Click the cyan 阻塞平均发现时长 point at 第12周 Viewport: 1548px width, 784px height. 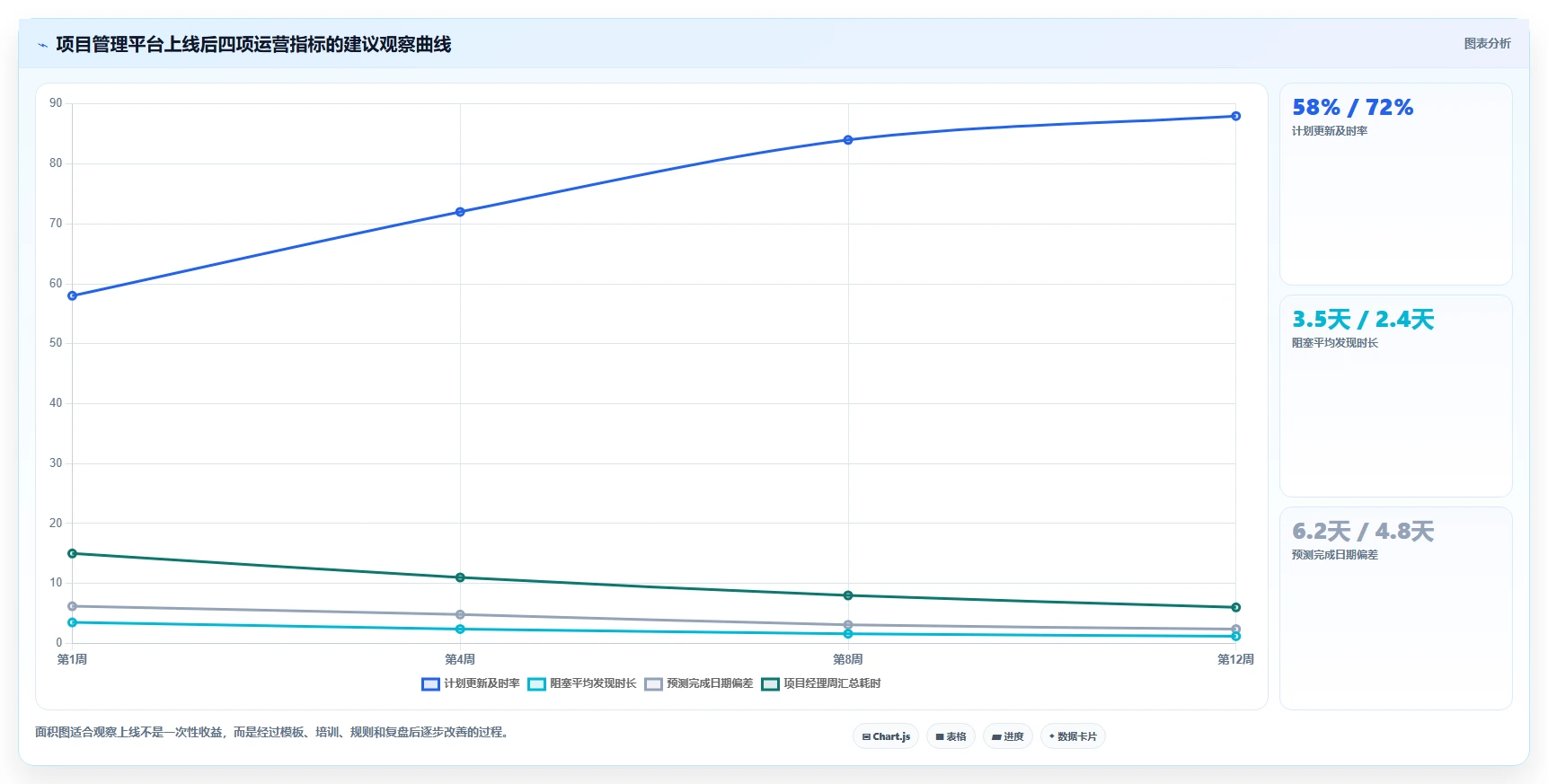click(x=1236, y=636)
